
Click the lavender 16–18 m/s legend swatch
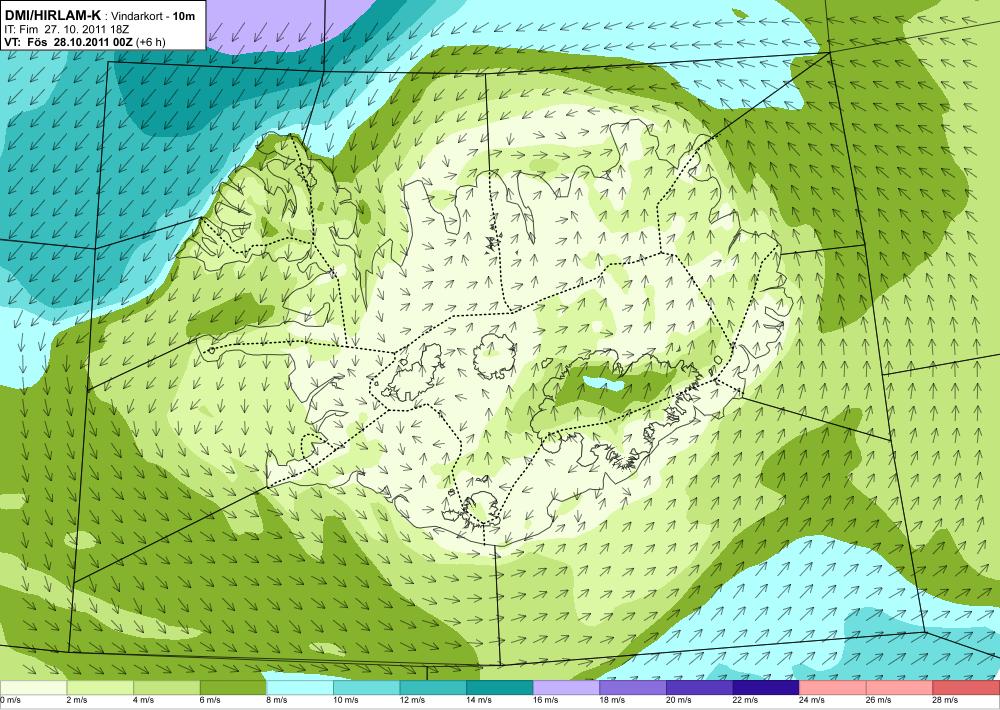point(566,688)
